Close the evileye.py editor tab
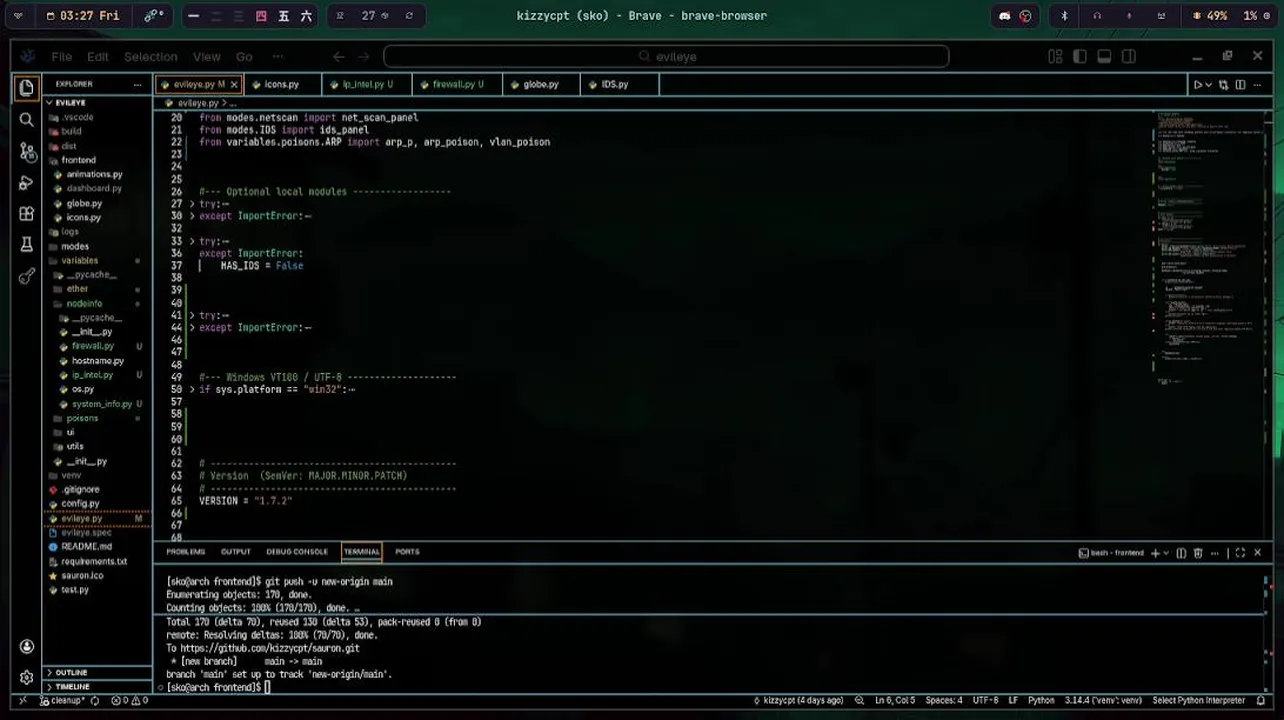Viewport: 1284px width, 720px height. (235, 85)
